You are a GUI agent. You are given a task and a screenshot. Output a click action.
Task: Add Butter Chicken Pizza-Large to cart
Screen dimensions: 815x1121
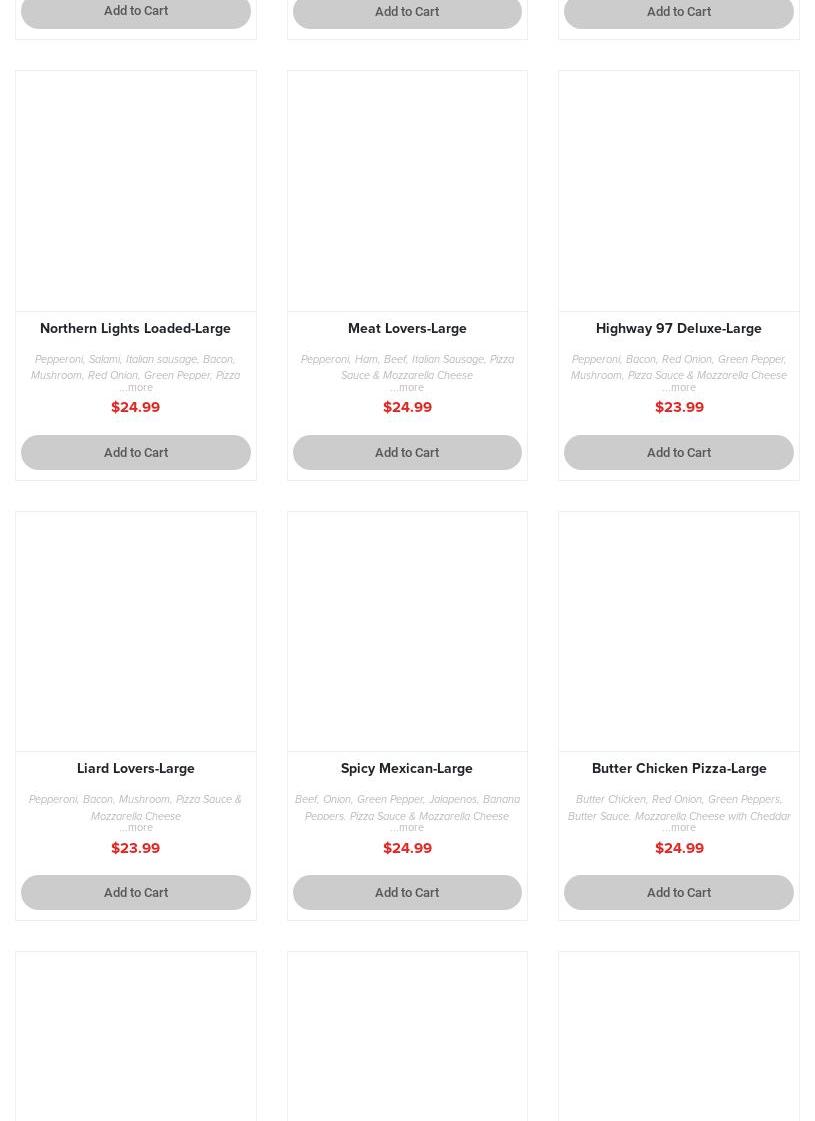(678, 892)
